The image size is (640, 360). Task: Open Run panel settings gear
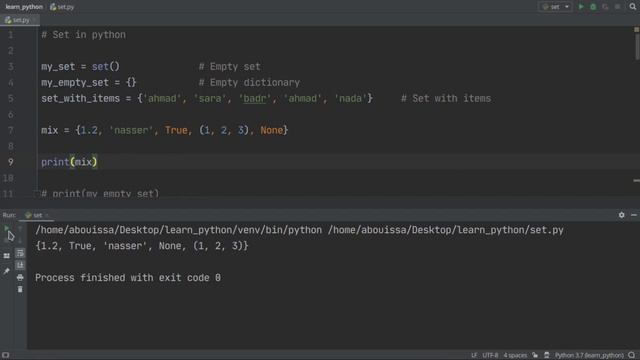(621, 215)
